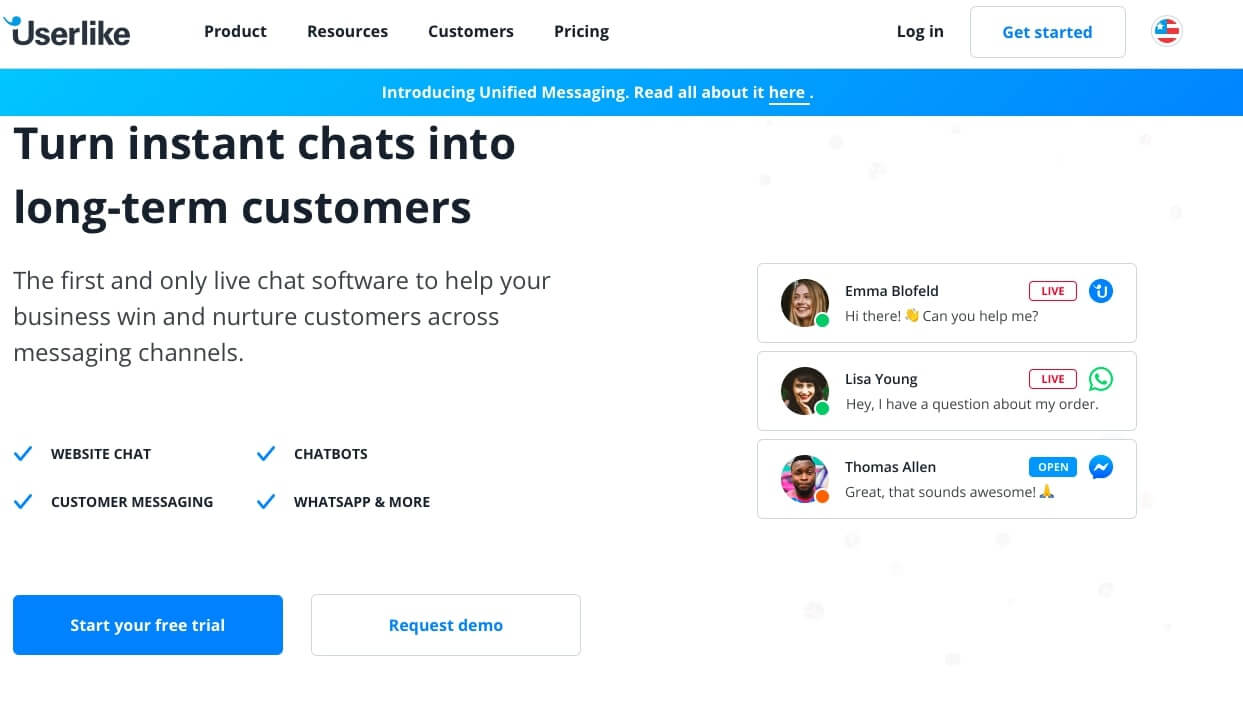The height and width of the screenshot is (721, 1243).
Task: Open the Pricing page
Action: pyautogui.click(x=581, y=31)
